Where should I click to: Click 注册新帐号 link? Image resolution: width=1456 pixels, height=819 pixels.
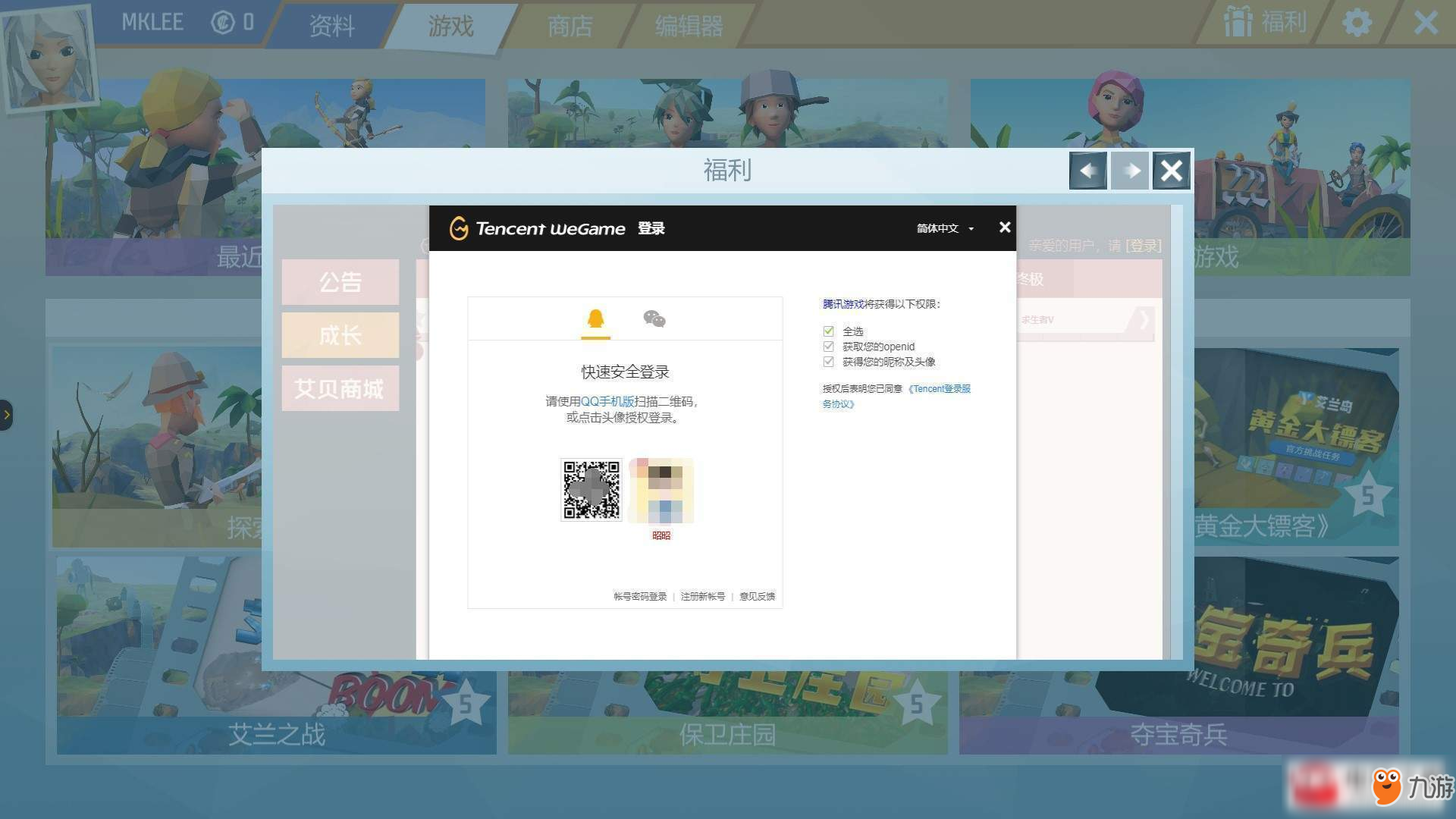click(702, 597)
